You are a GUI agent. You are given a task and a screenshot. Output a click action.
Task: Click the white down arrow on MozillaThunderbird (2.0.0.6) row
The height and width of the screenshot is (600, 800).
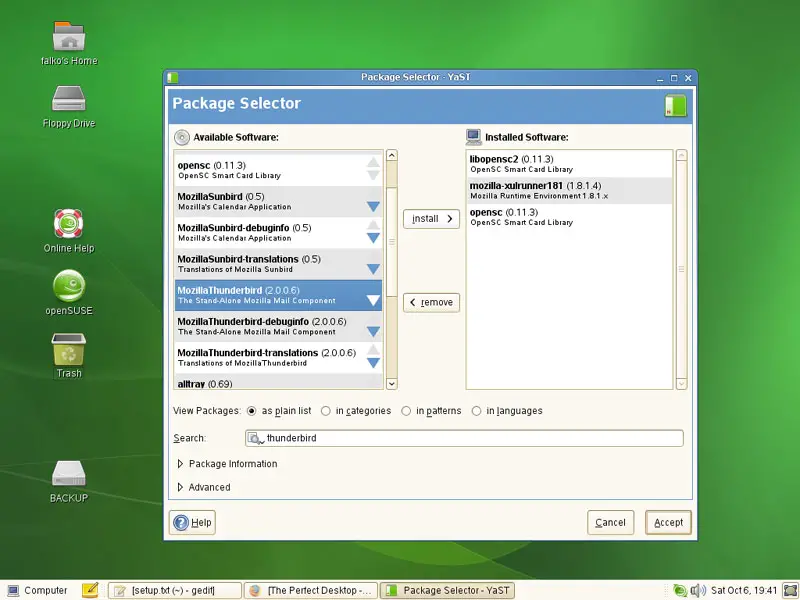click(x=373, y=301)
